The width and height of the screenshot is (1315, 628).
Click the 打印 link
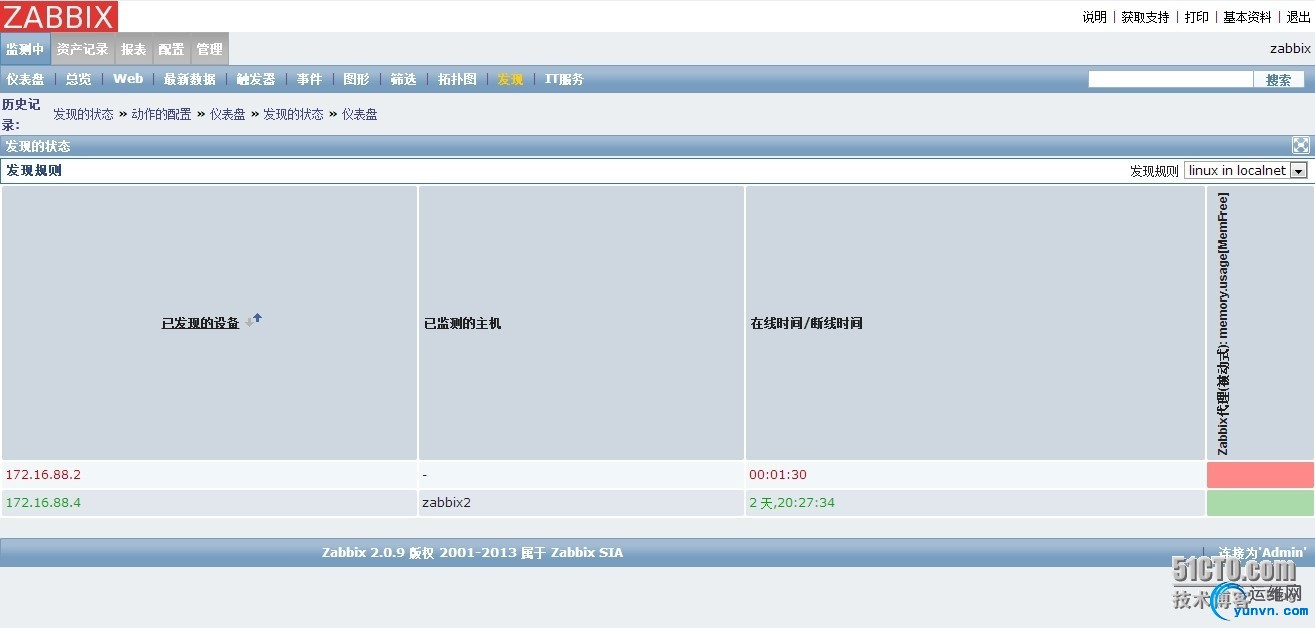1197,17
